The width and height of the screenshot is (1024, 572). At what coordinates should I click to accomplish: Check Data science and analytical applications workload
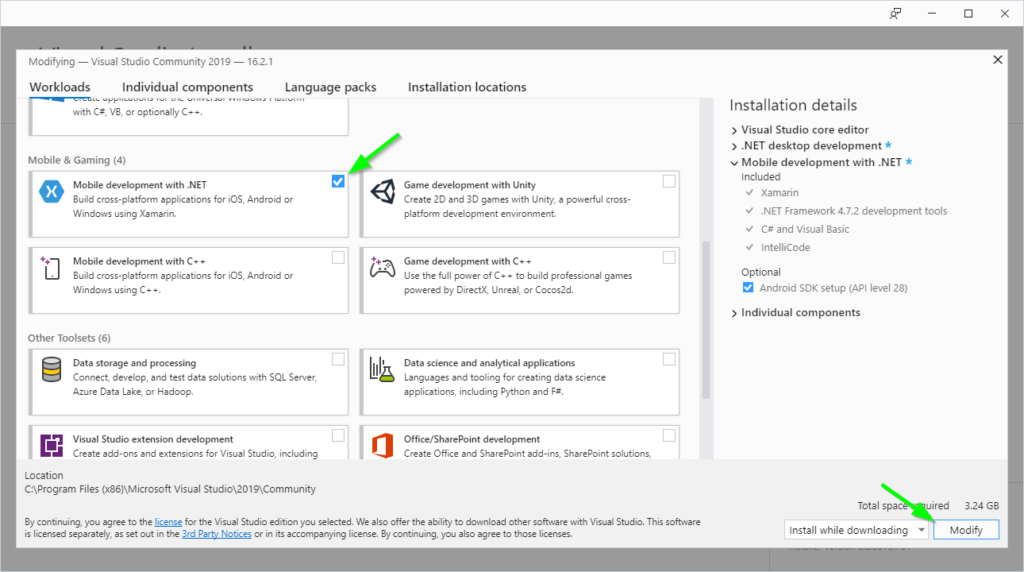pos(669,359)
